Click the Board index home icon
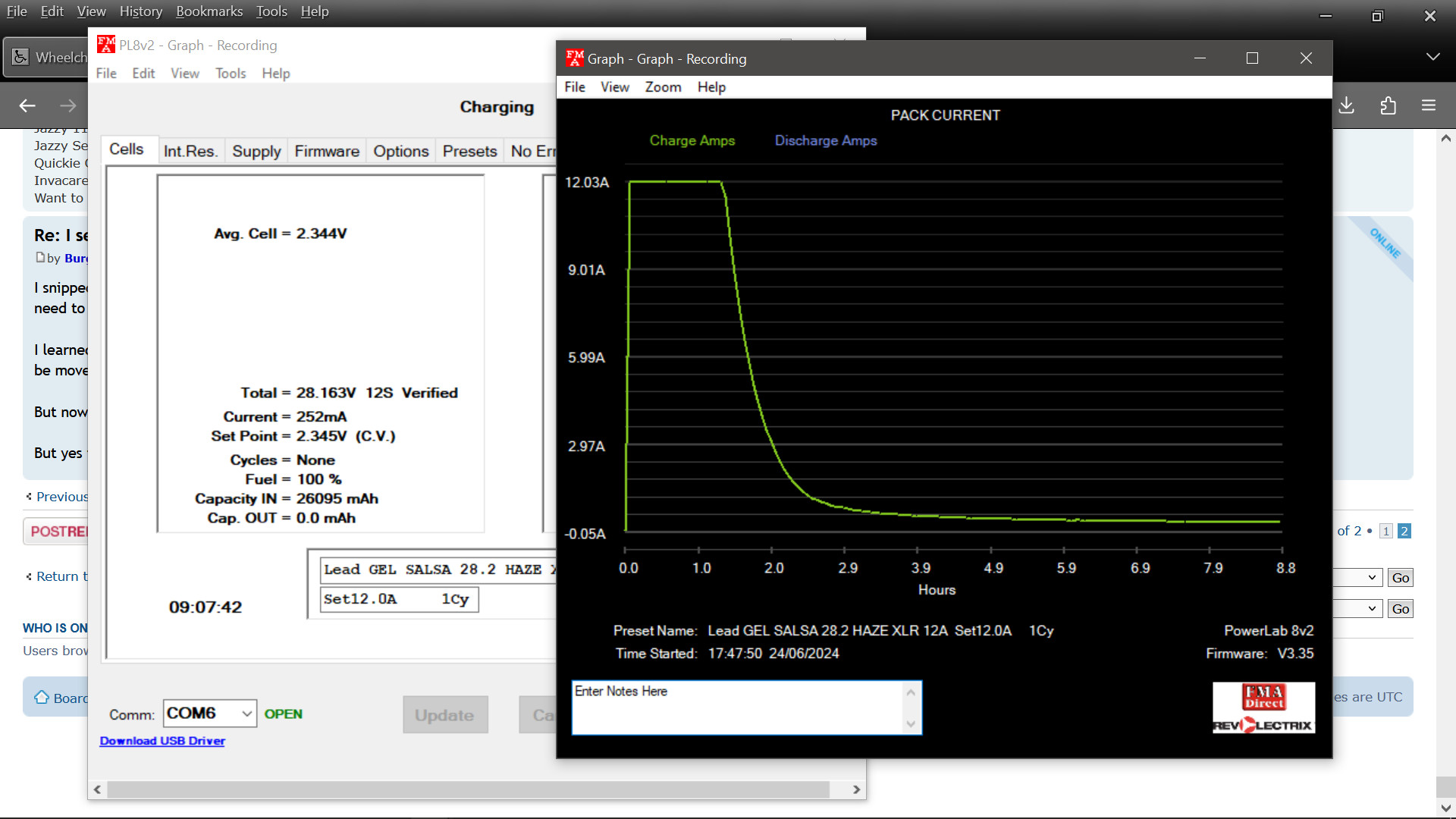The height and width of the screenshot is (819, 1456). tap(41, 698)
